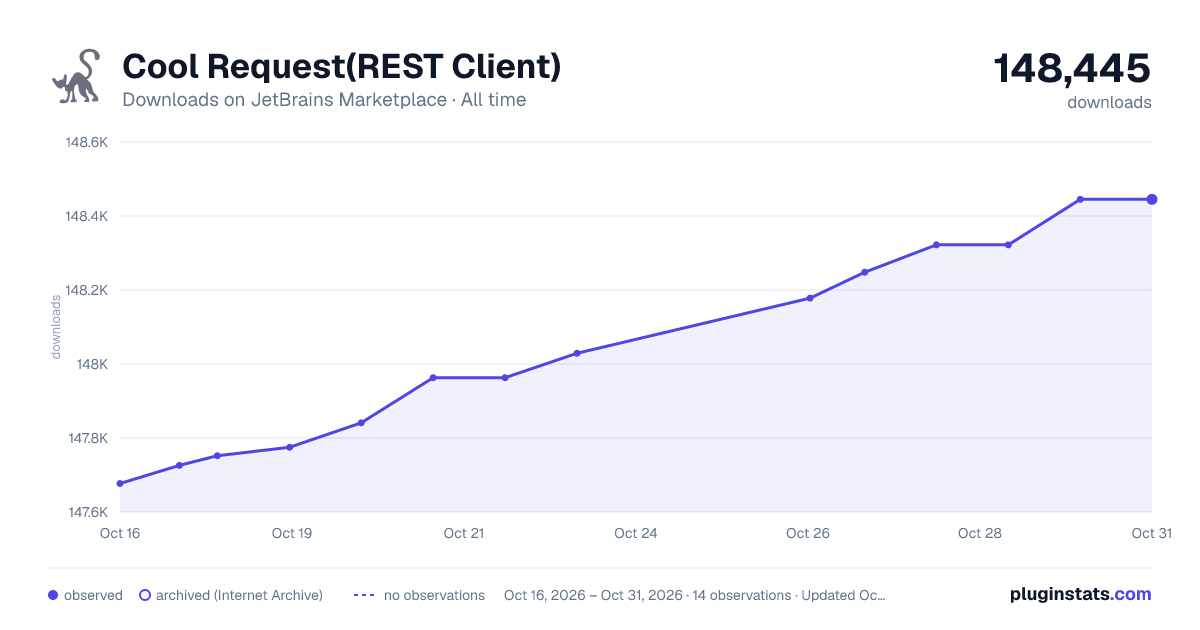1200x630 pixels.
Task: Select the last data point on Oct 31
Action: [x=1152, y=199]
